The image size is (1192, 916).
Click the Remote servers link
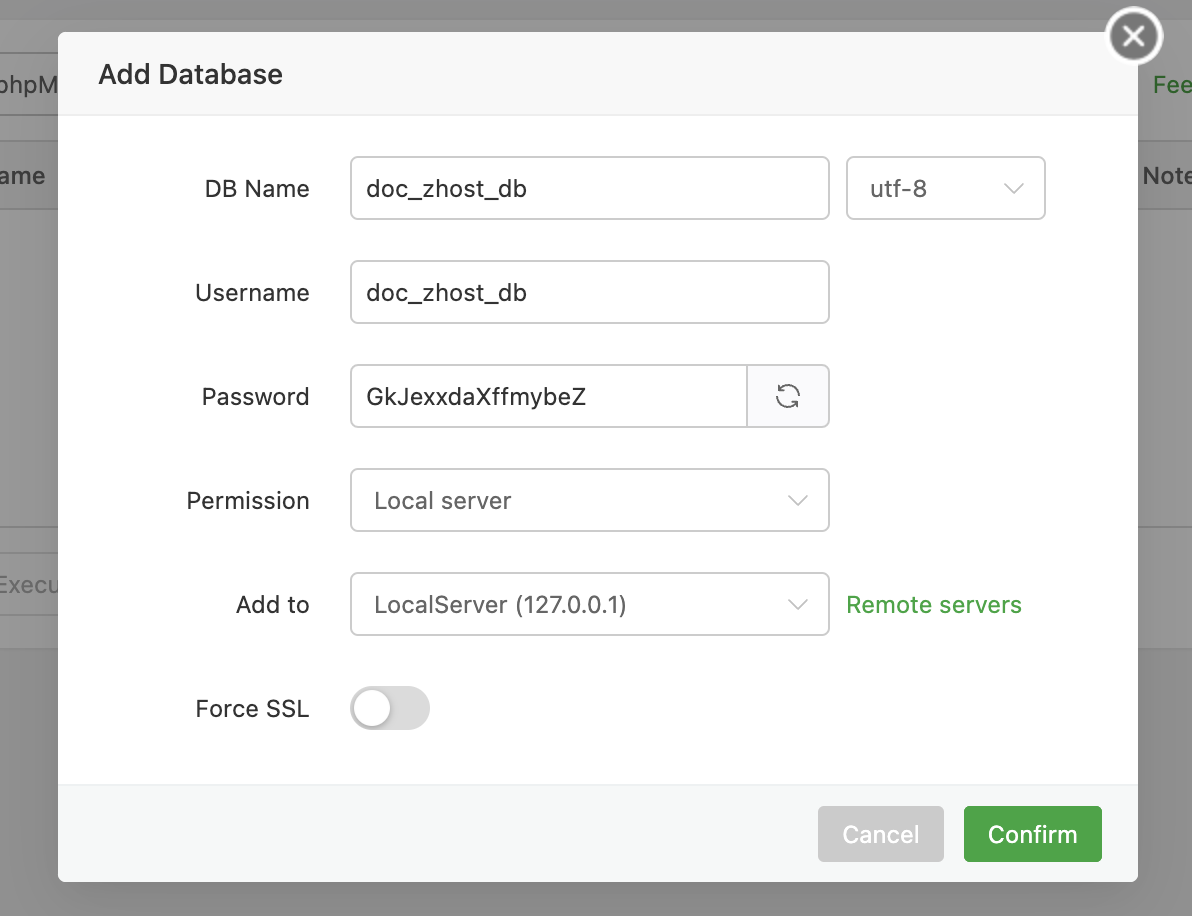(933, 604)
